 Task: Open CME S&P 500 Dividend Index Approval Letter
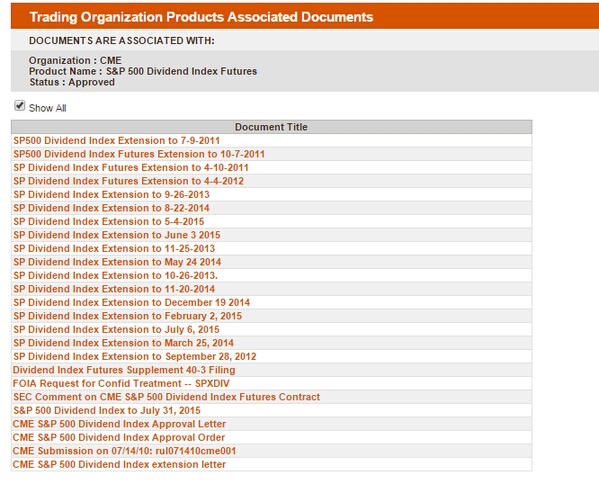click(x=119, y=424)
